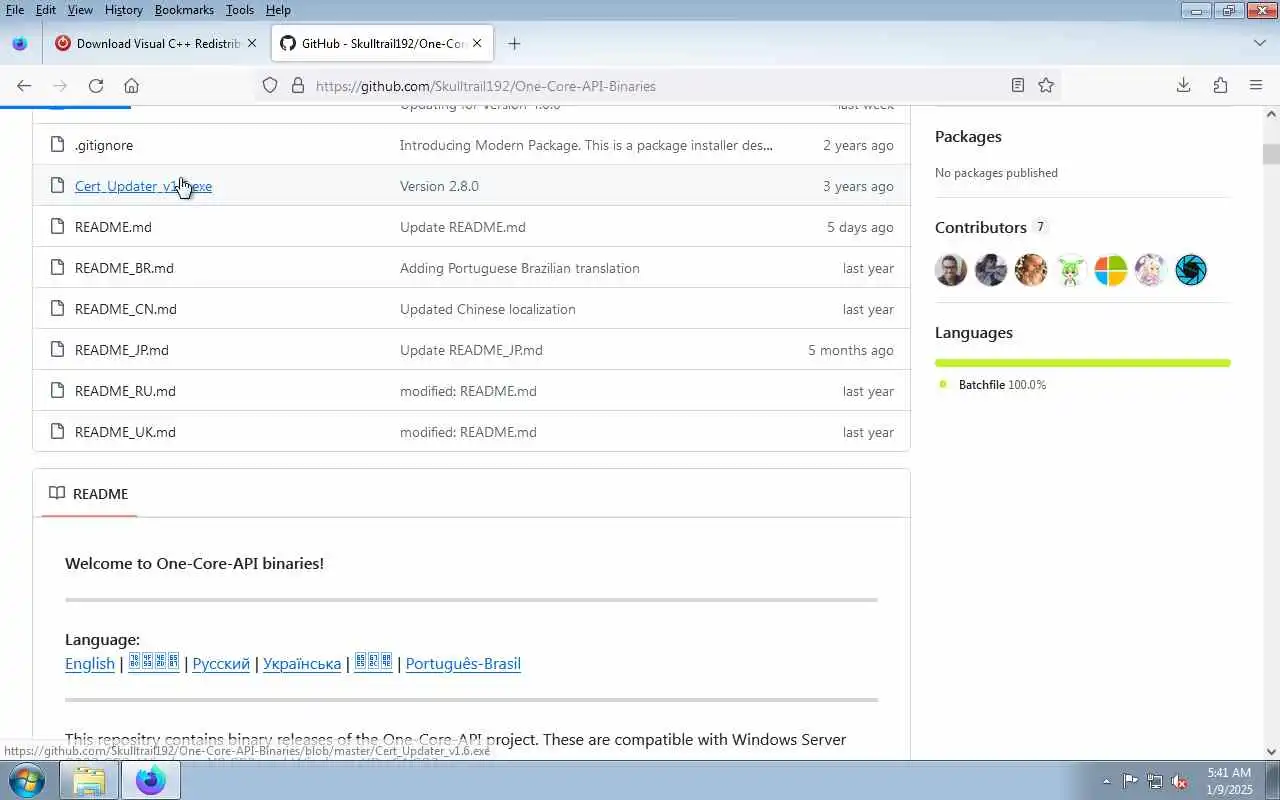
Task: Click the four-colored-squares contributor avatar
Action: click(1111, 270)
